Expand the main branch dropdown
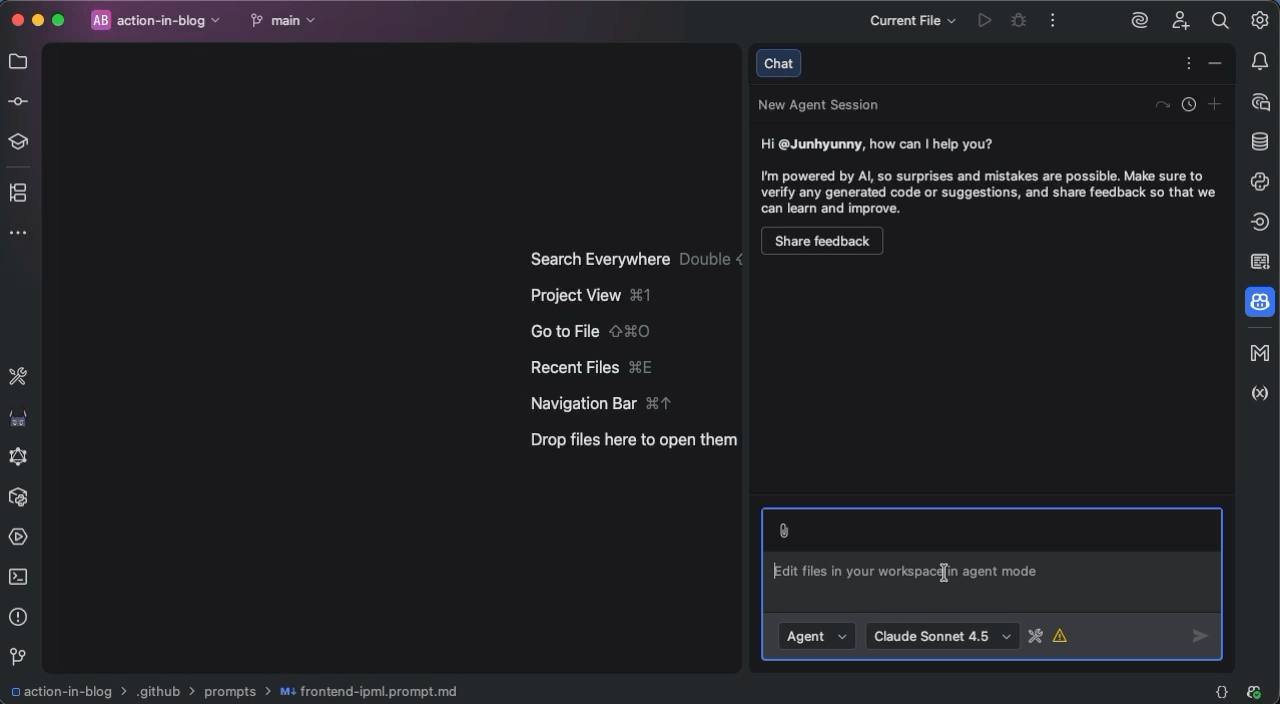 coord(283,20)
